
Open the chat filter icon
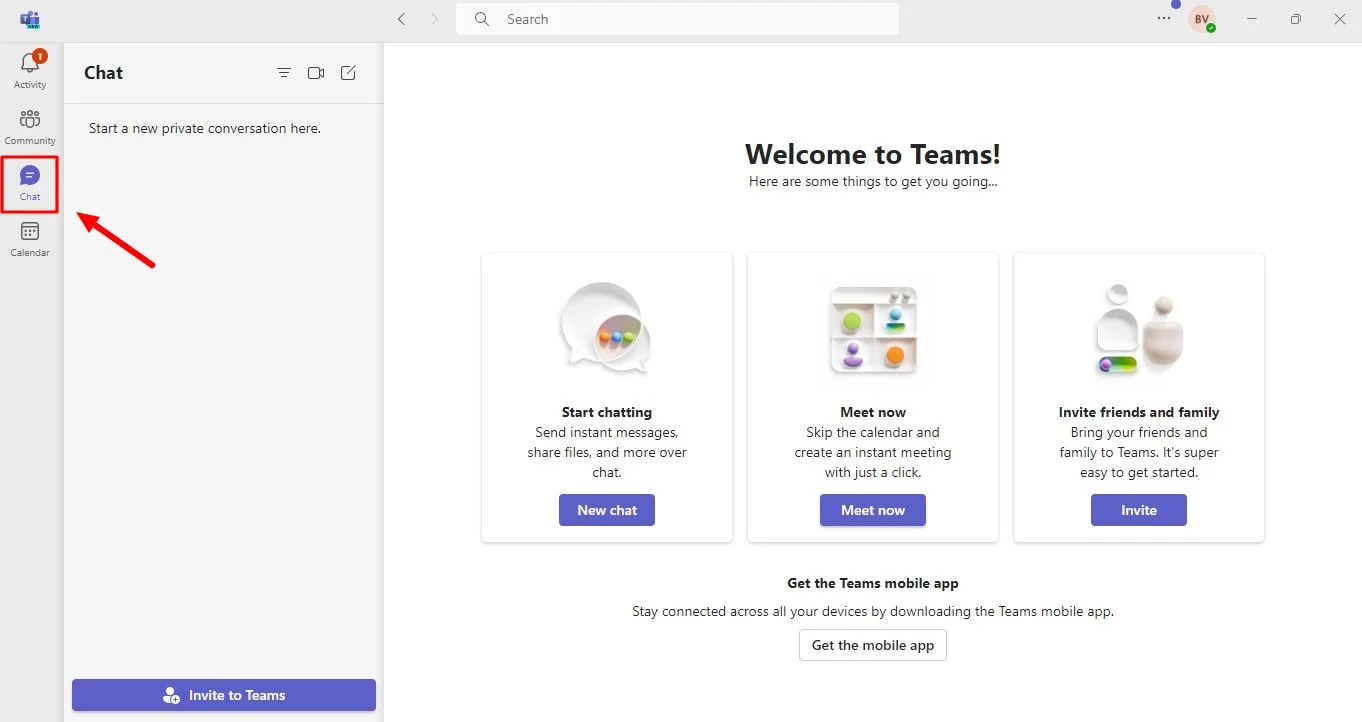click(284, 73)
